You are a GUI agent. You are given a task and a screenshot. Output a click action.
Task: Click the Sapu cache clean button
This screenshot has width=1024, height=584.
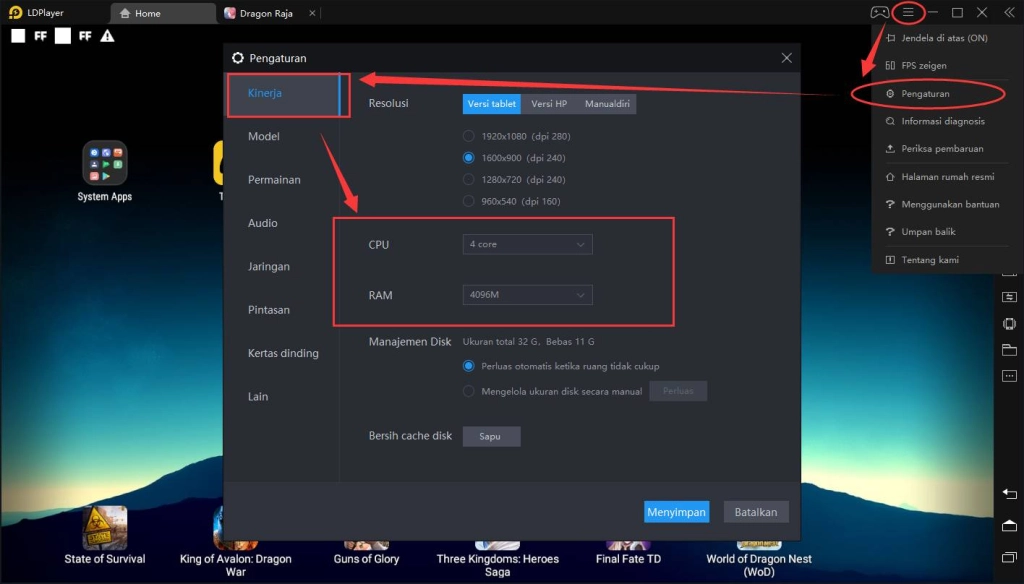click(x=491, y=436)
